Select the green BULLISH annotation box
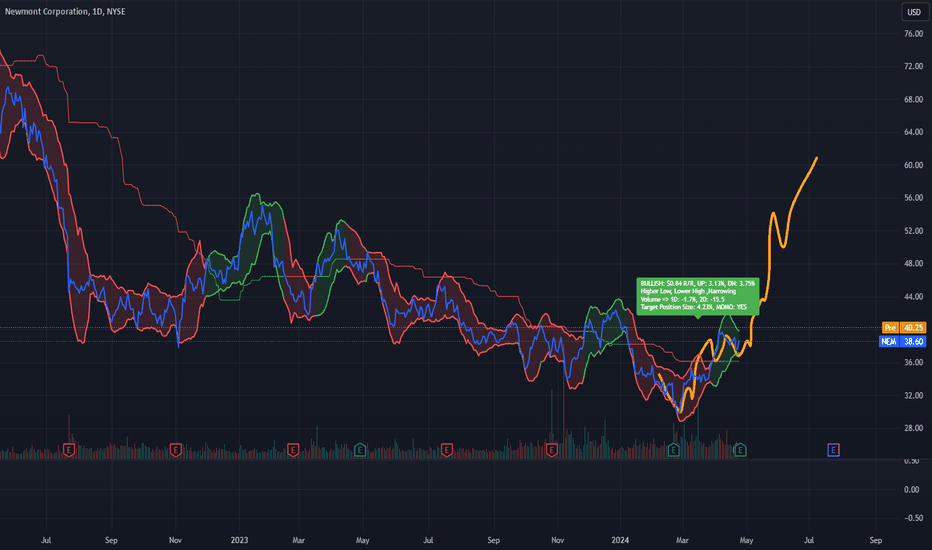 [697, 296]
